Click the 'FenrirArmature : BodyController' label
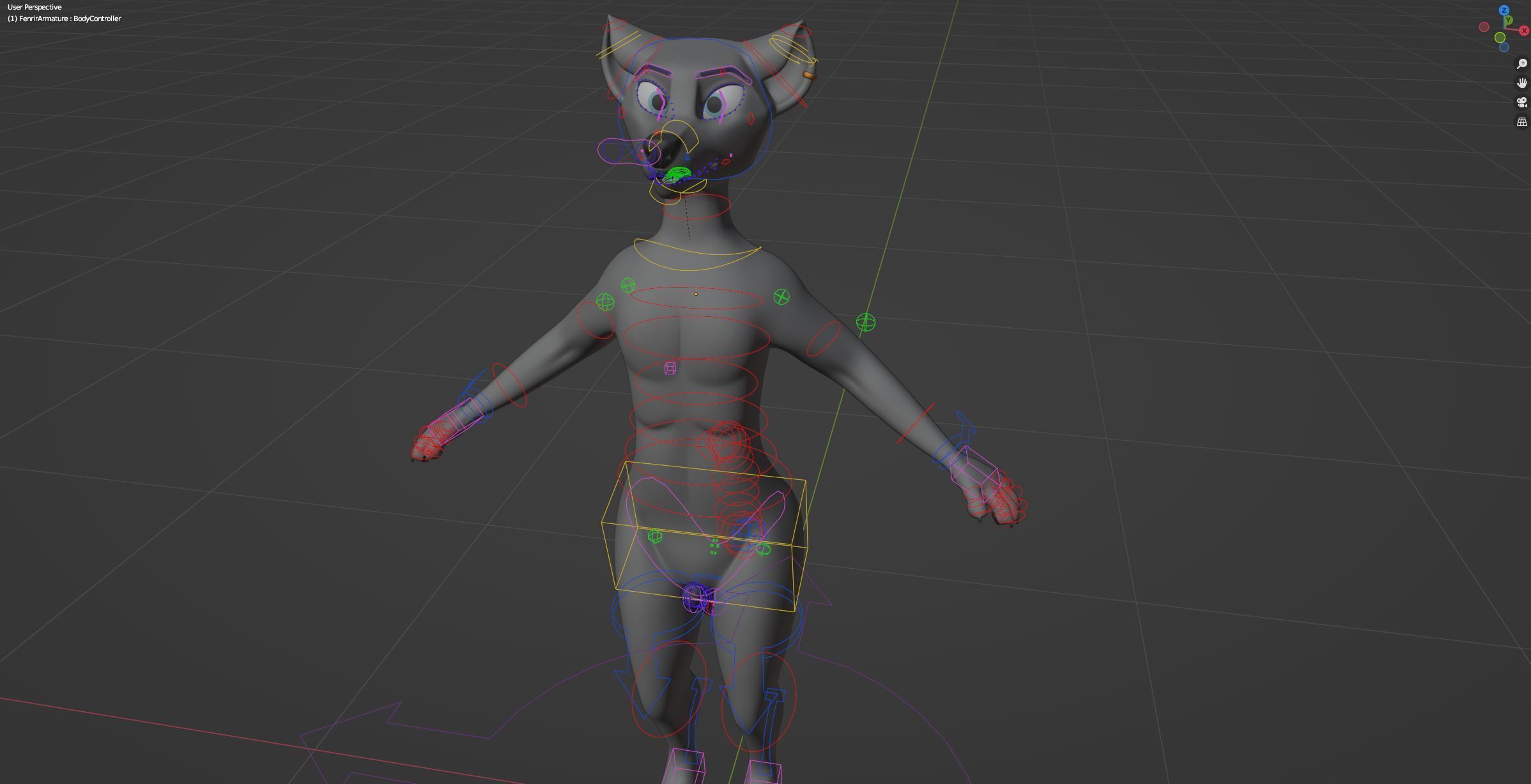The width and height of the screenshot is (1531, 784). coord(70,19)
